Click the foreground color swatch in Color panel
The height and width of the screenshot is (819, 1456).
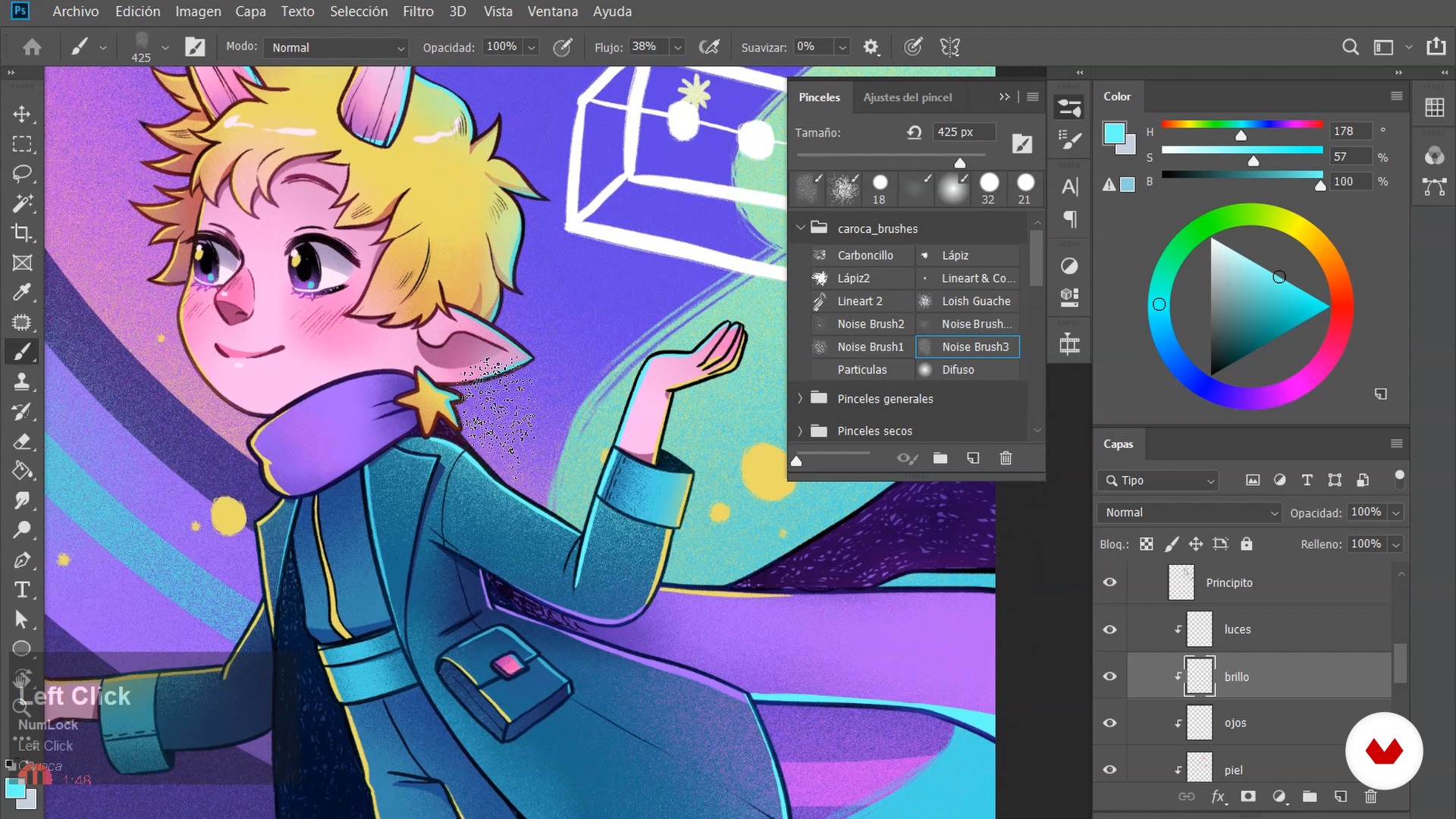[x=1114, y=133]
